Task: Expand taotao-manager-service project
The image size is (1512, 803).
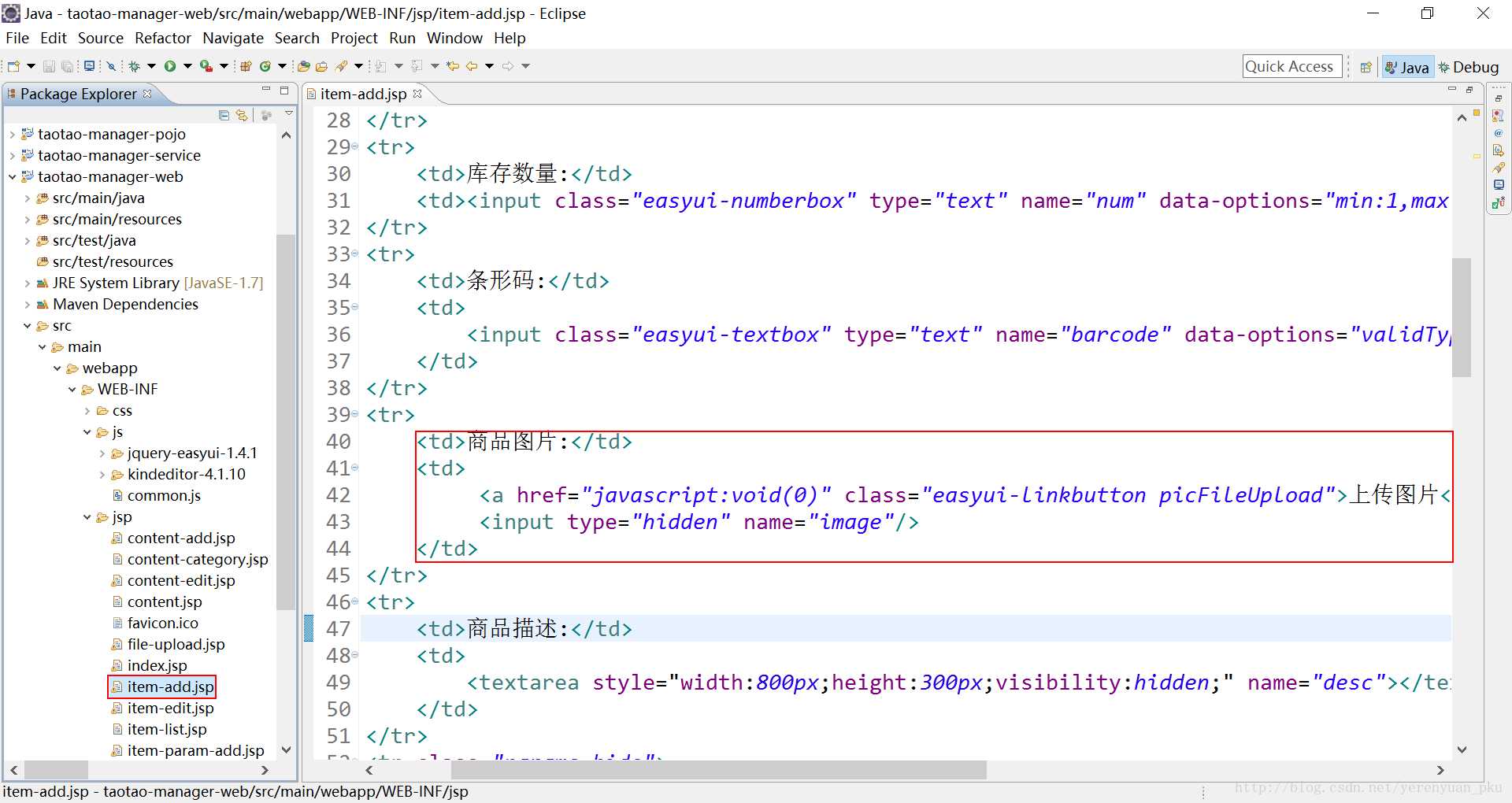Action: point(12,156)
